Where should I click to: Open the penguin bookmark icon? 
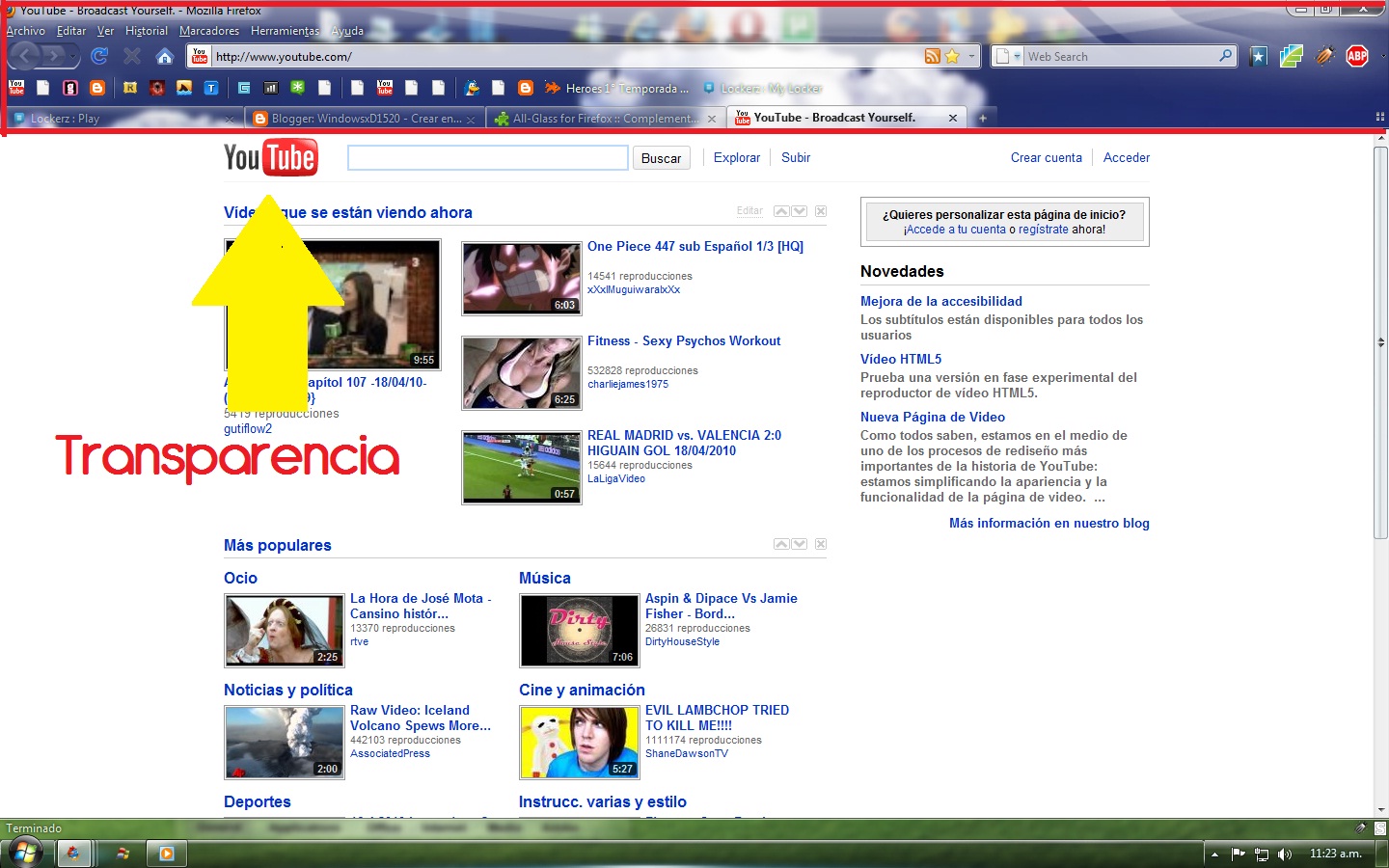coord(472,88)
